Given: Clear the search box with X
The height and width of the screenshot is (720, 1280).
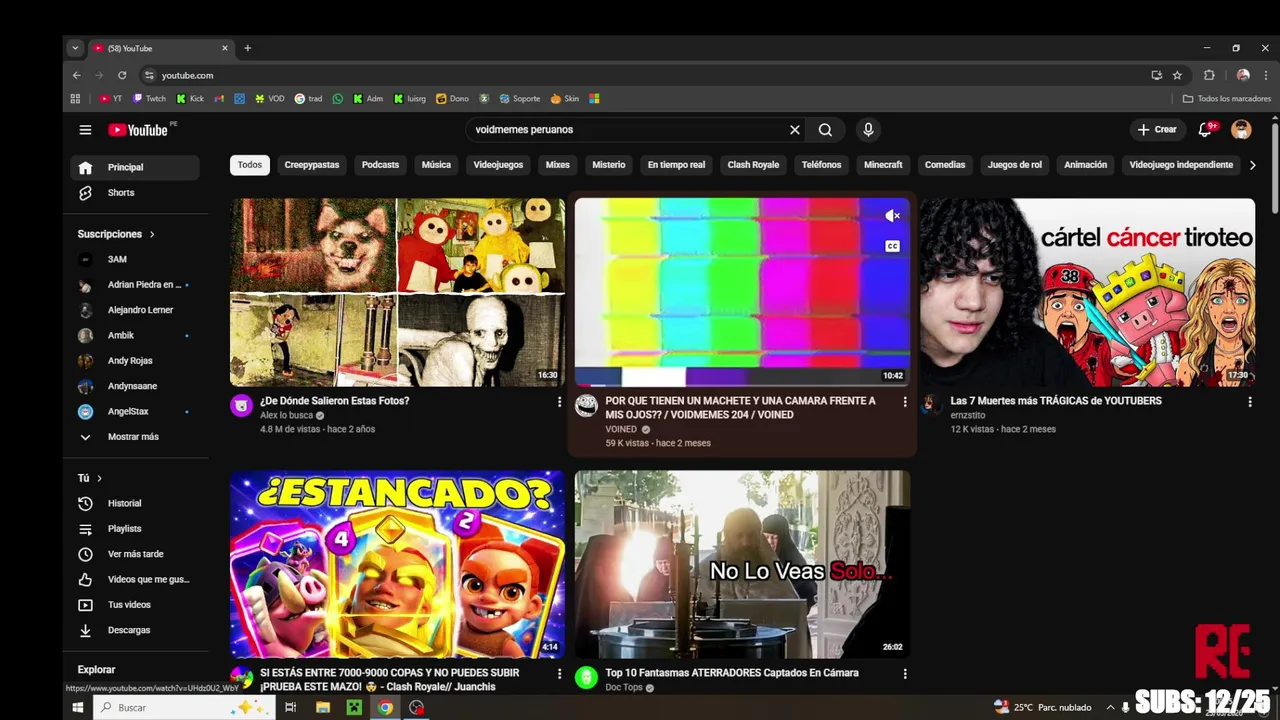Looking at the screenshot, I should tap(795, 130).
